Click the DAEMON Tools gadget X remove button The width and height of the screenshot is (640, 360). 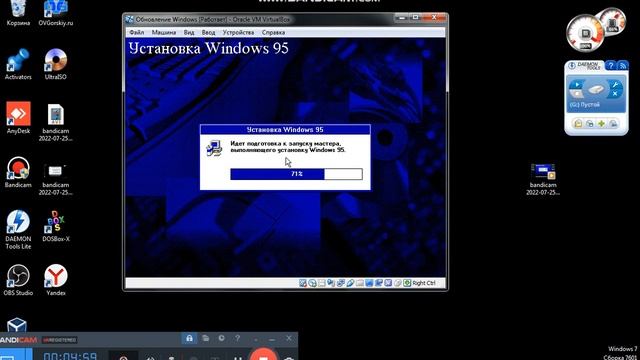(x=615, y=94)
